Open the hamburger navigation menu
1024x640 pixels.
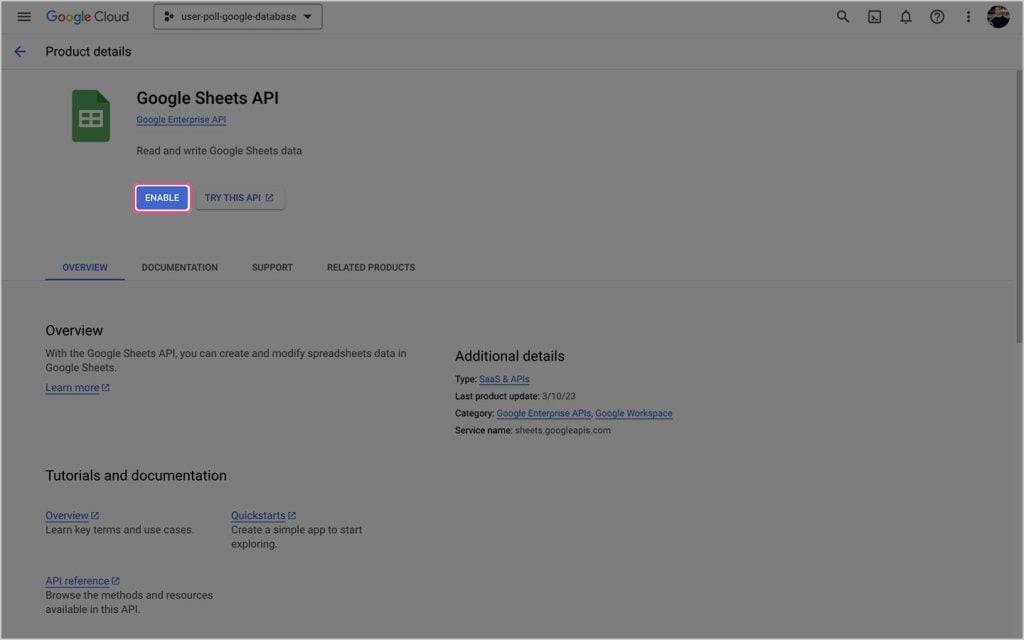tap(24, 16)
